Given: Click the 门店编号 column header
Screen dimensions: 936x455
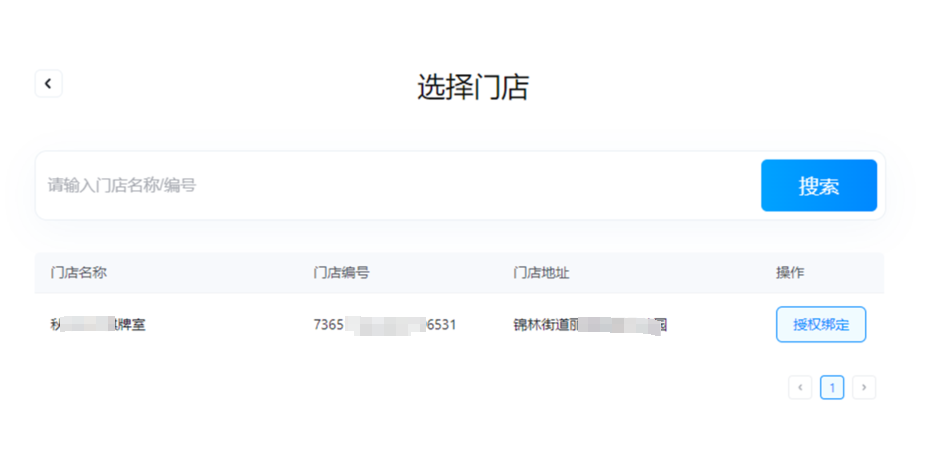Looking at the screenshot, I should [x=341, y=273].
